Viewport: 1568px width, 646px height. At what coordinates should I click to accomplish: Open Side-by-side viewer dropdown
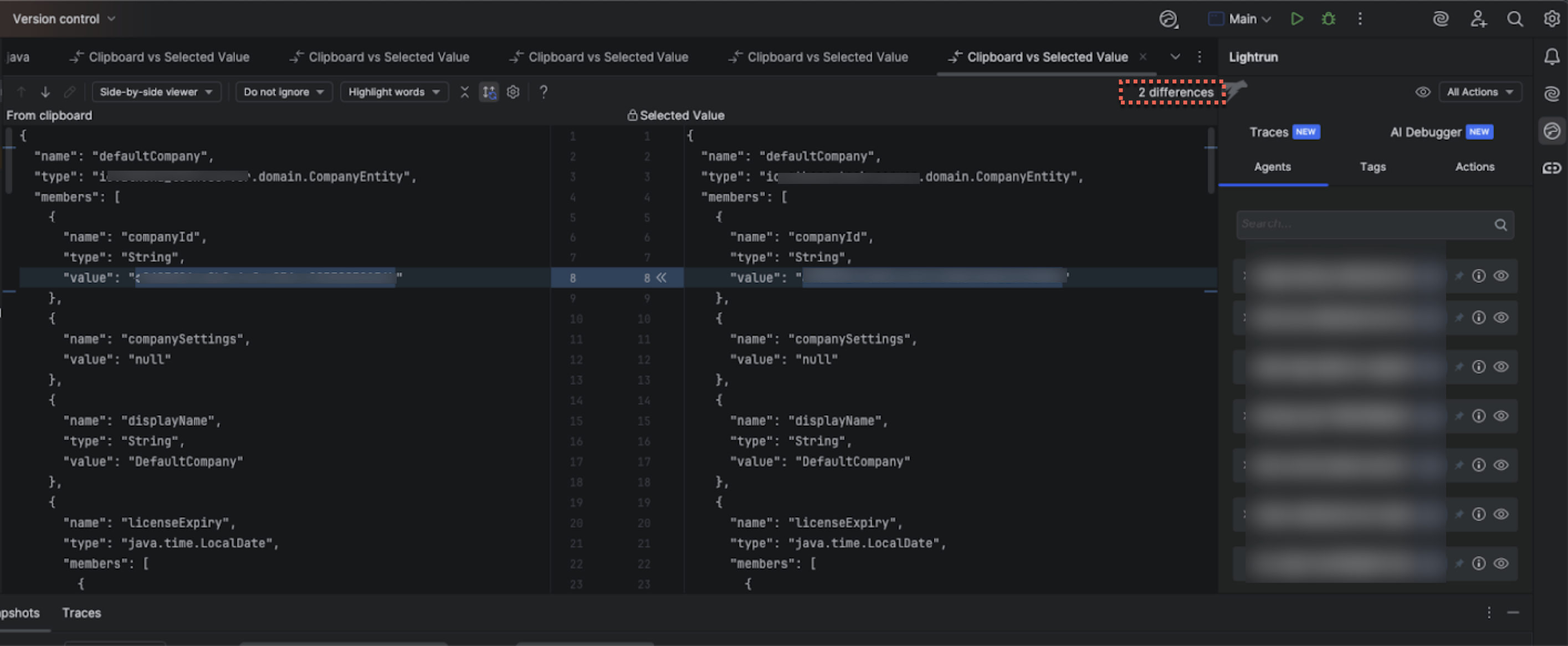pos(156,92)
